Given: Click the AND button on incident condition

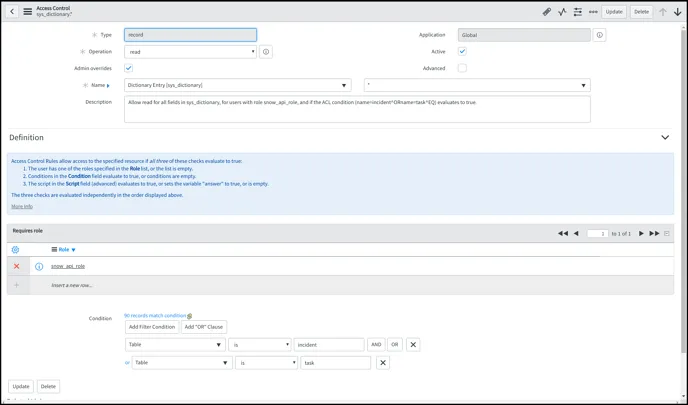Looking at the screenshot, I should (376, 345).
